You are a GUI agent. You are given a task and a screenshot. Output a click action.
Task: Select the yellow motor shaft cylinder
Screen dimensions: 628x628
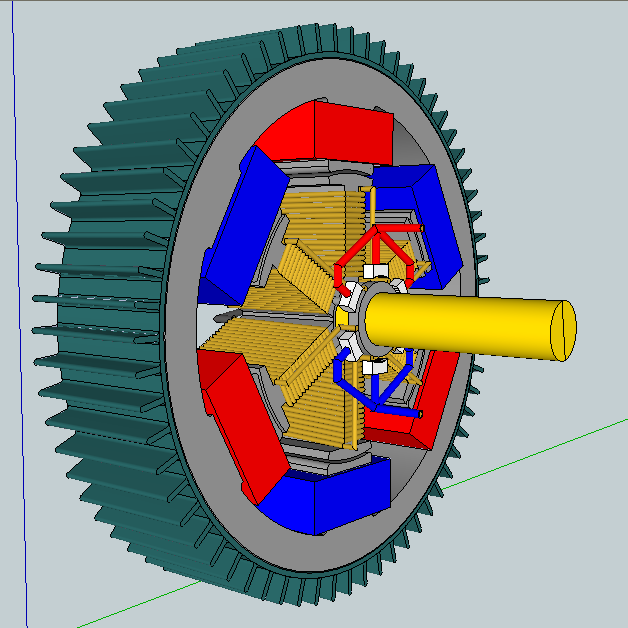[x=460, y=326]
